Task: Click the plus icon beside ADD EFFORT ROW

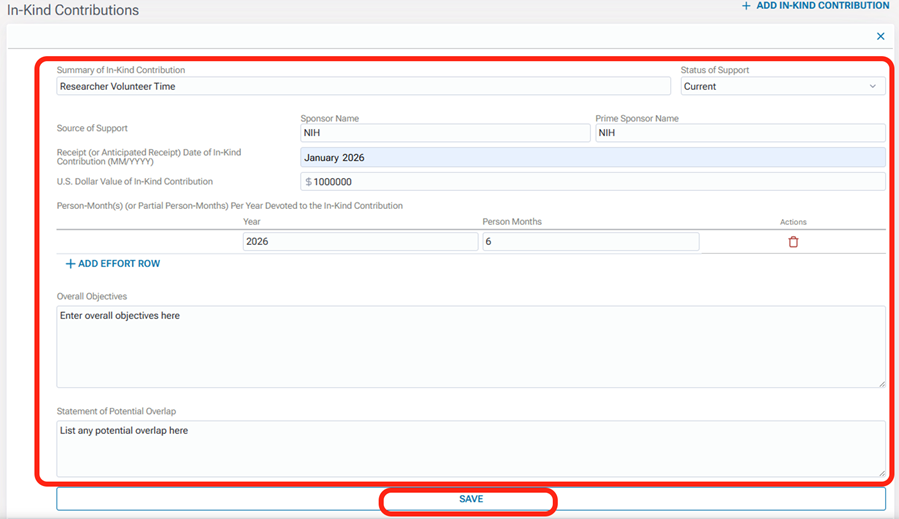Action: (70, 264)
